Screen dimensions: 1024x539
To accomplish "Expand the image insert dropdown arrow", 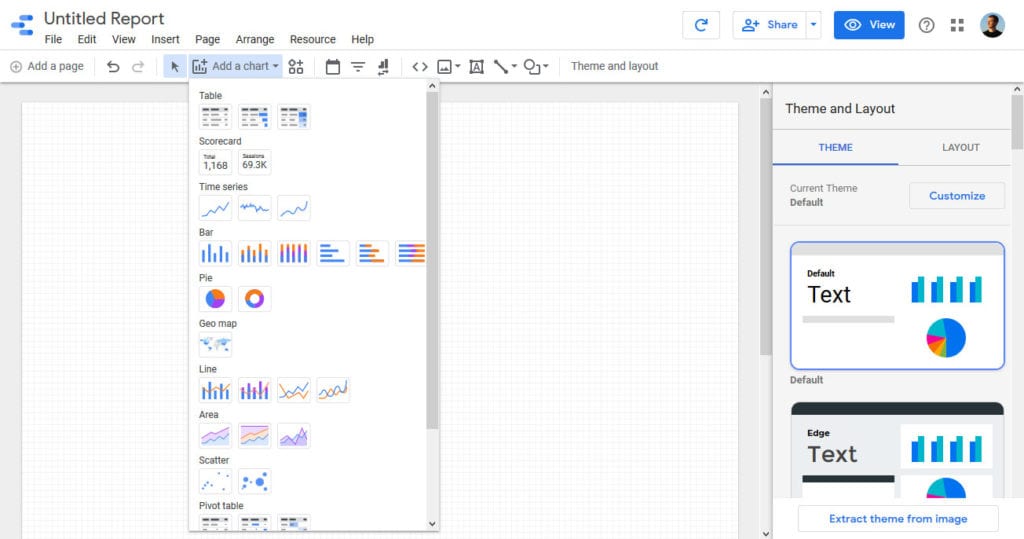I will (x=457, y=66).
